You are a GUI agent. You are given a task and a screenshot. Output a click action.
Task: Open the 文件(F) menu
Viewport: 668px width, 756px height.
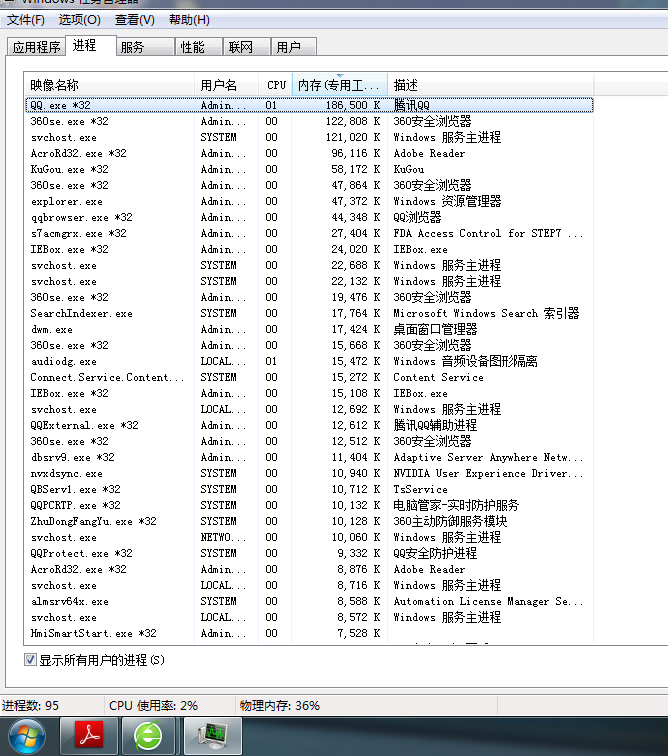click(x=26, y=20)
